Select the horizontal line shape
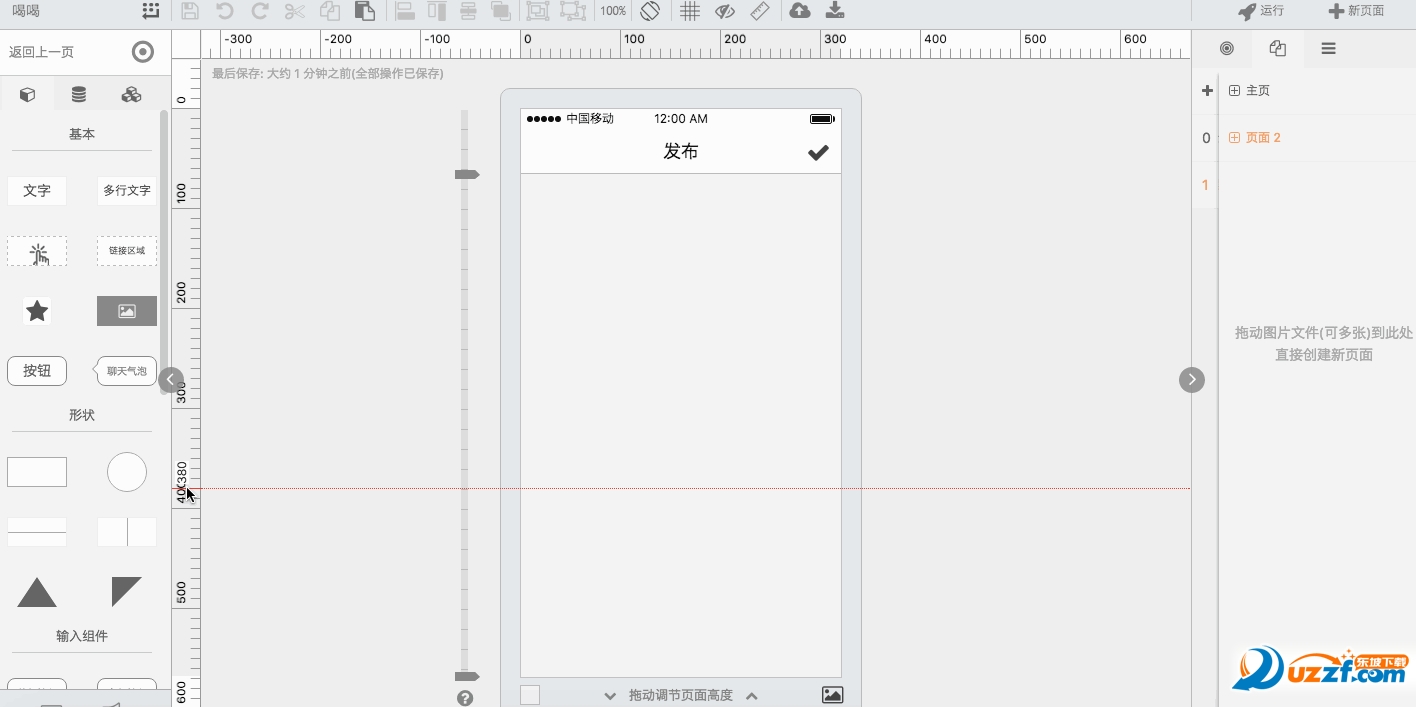This screenshot has height=707, width=1416. click(37, 532)
